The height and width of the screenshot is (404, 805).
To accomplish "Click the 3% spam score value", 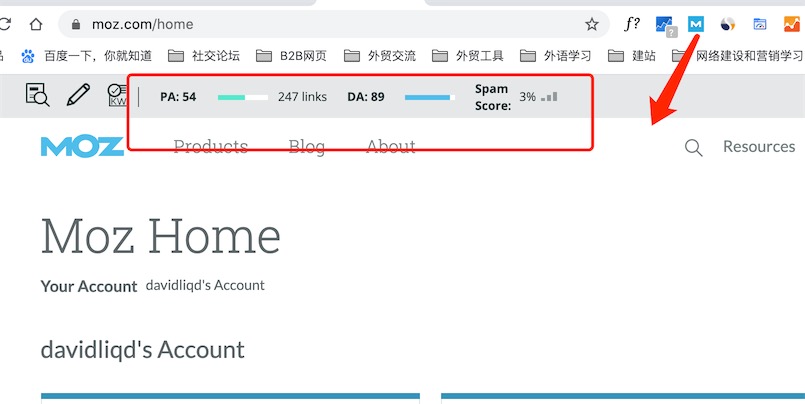I will click(527, 97).
